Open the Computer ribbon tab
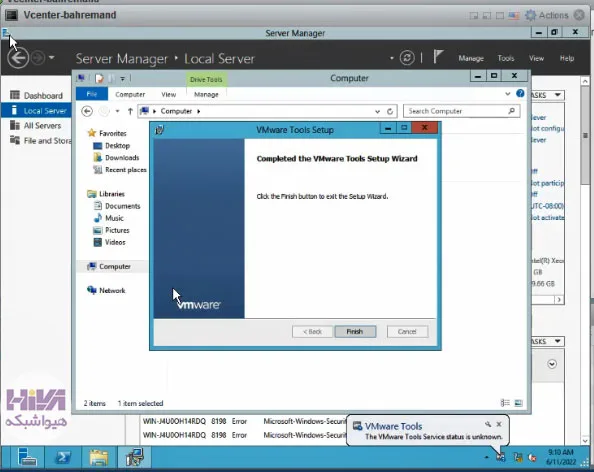The image size is (594, 472). tap(130, 94)
